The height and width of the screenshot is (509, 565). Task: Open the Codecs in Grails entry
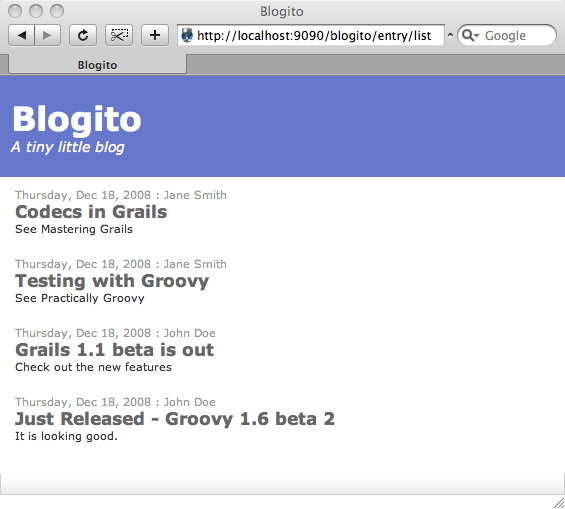91,212
